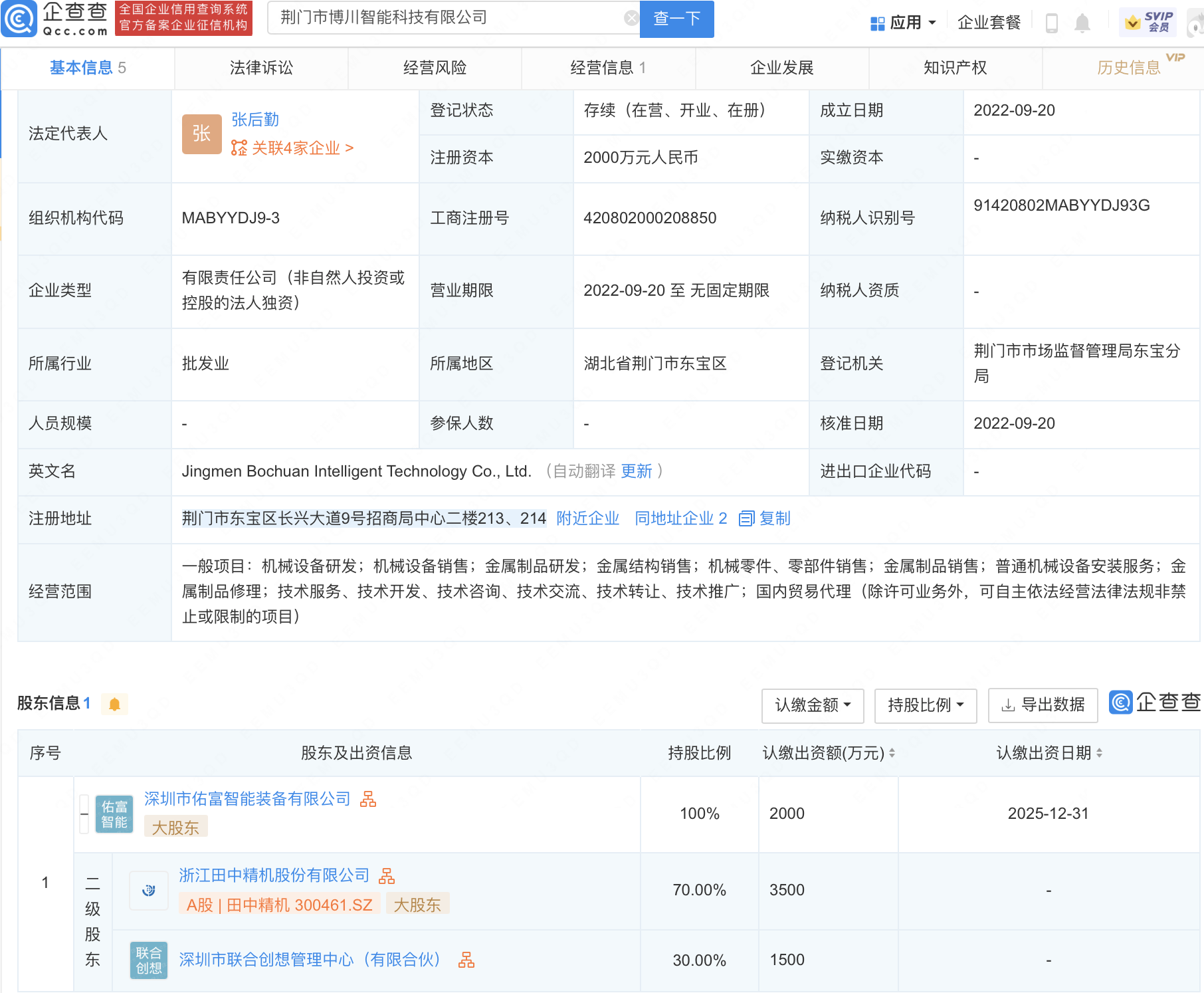Open the 同地址企业 2 link
The image size is (1204, 993).
680,518
